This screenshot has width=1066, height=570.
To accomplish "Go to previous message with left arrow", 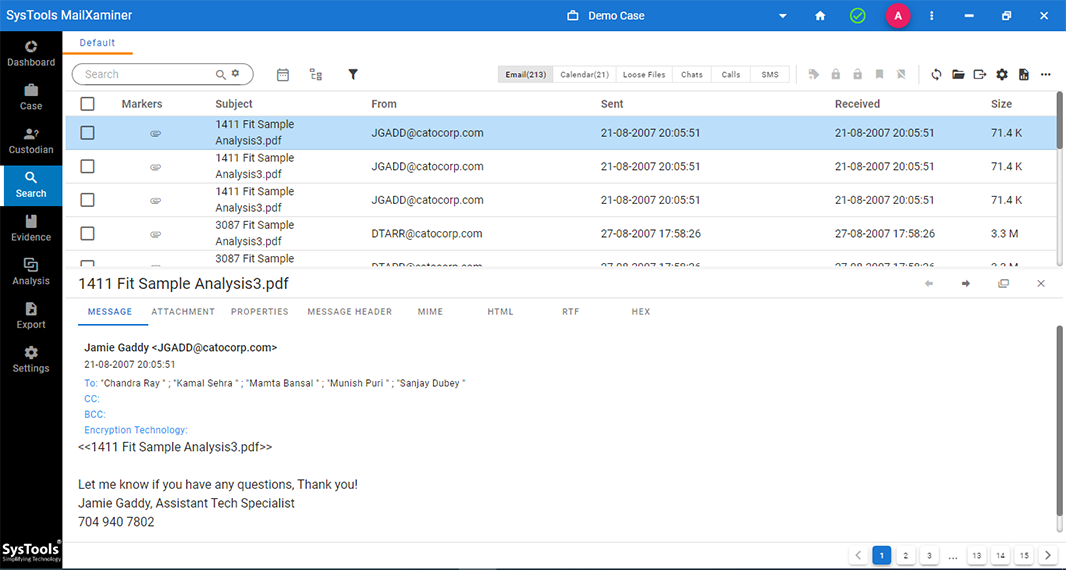I will pyautogui.click(x=929, y=284).
